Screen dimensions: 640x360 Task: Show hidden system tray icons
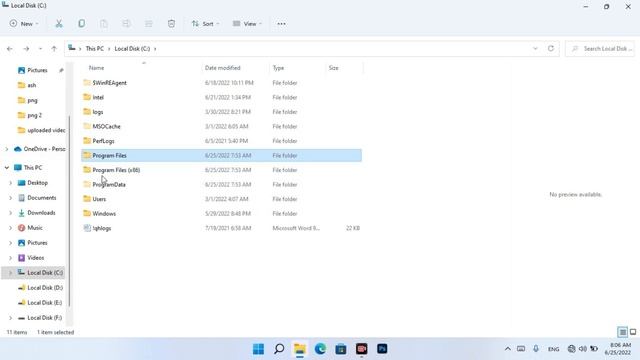pos(508,349)
